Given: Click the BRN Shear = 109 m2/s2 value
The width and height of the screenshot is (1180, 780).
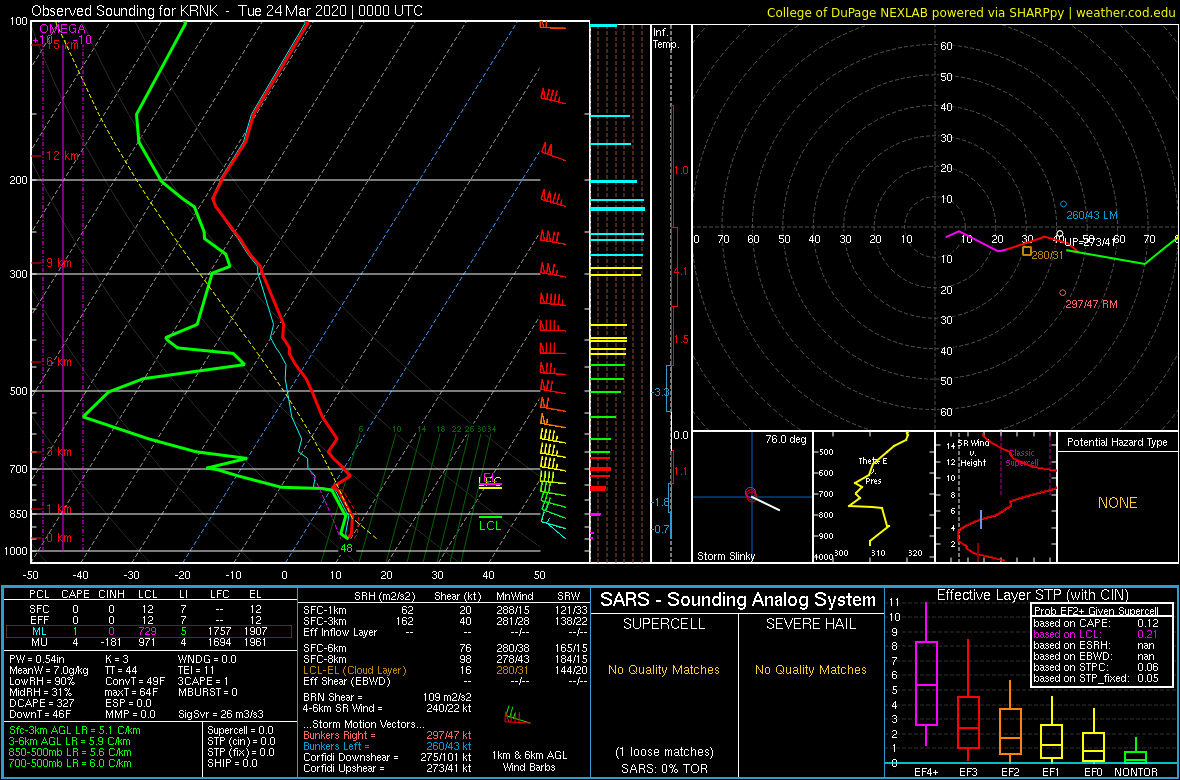Looking at the screenshot, I should pyautogui.click(x=387, y=696).
